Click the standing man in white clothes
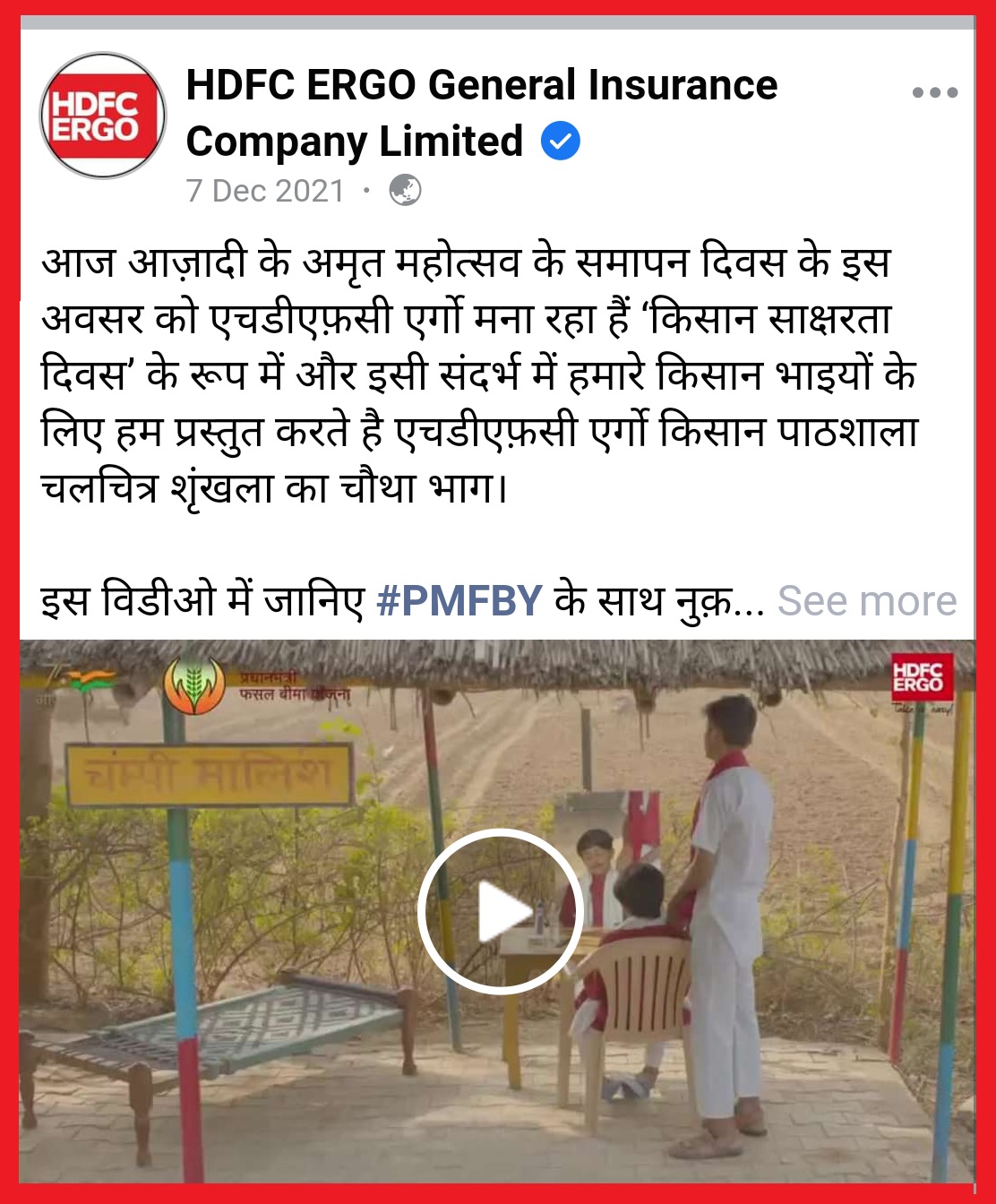The width and height of the screenshot is (996, 1204). click(x=727, y=924)
